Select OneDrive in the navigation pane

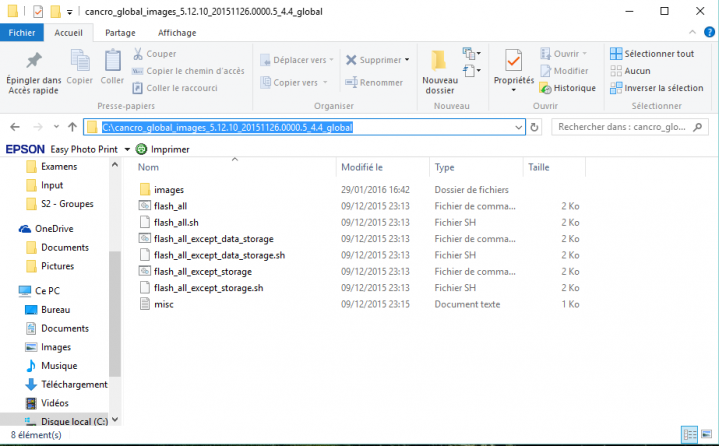tap(46, 229)
